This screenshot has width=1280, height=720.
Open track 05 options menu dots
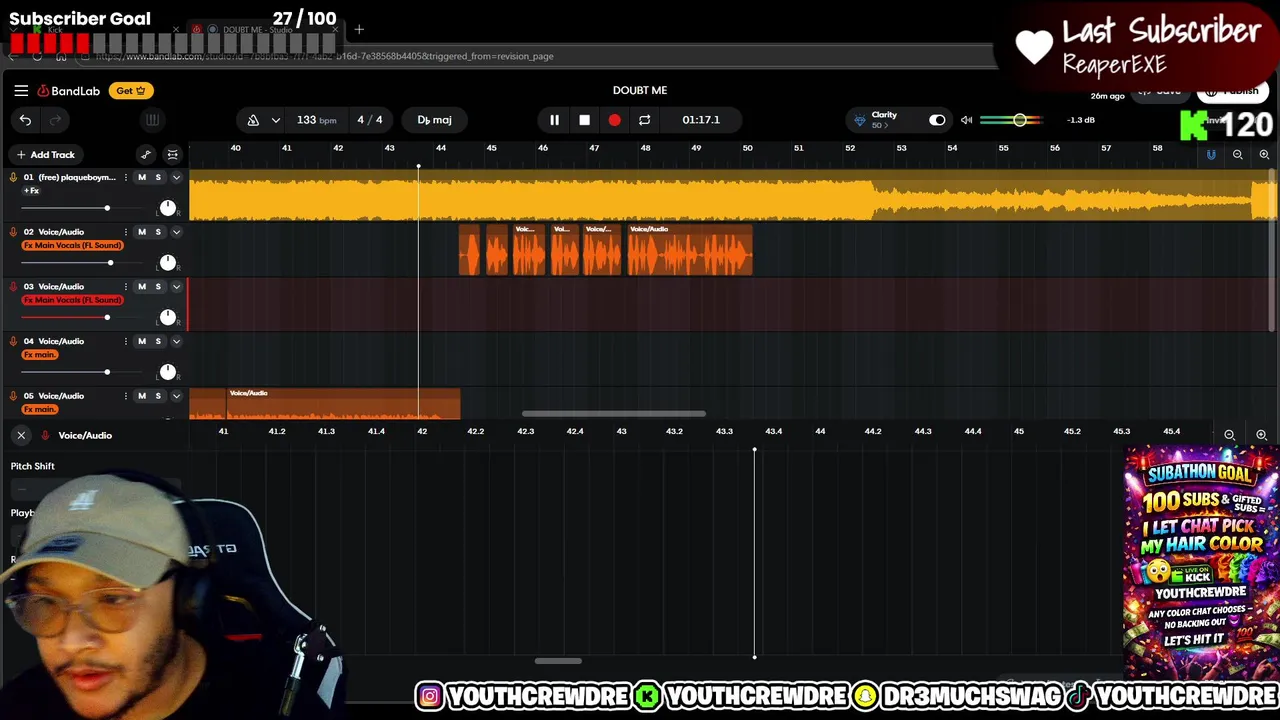pos(125,396)
